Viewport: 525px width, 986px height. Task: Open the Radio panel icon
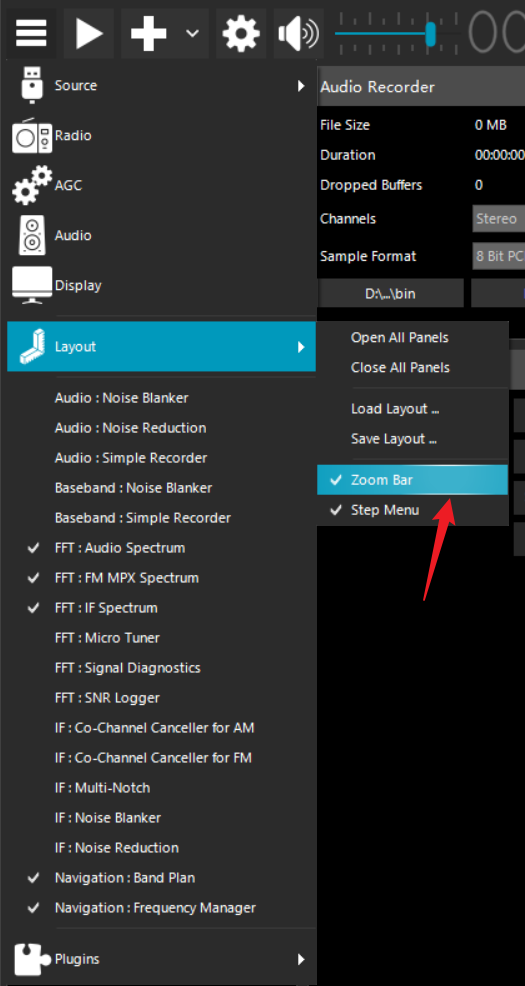(31, 135)
